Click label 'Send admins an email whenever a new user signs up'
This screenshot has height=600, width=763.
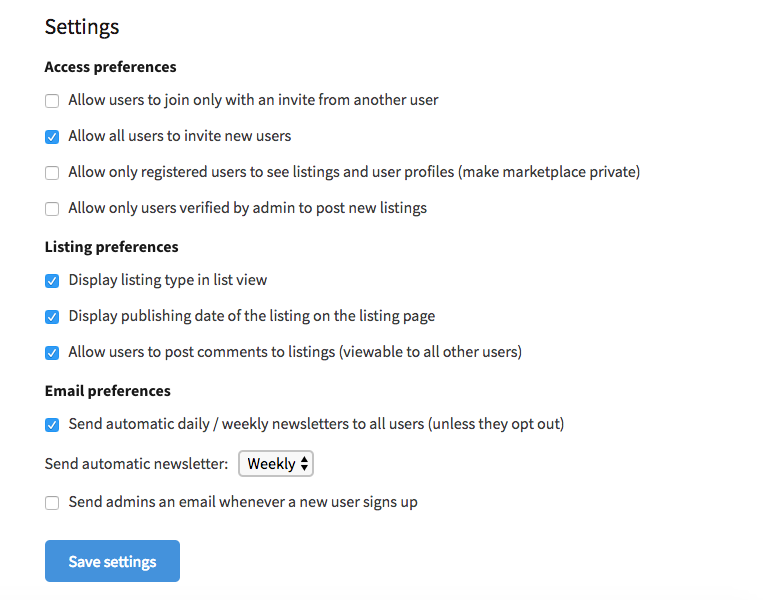point(243,502)
